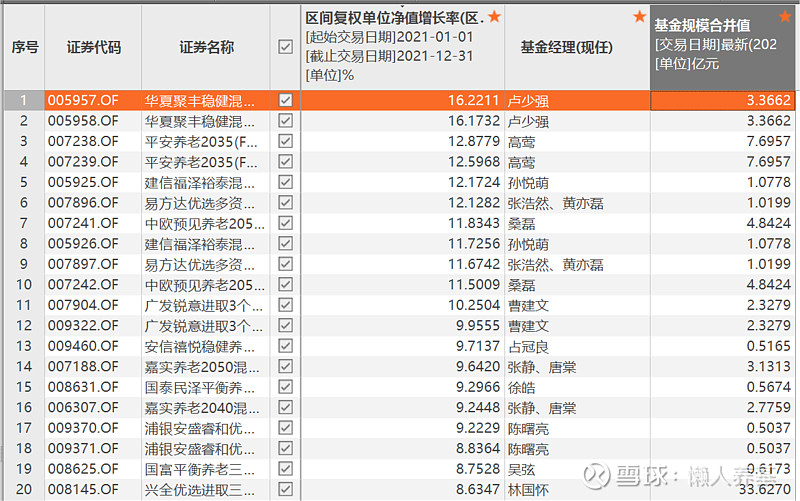Toggle the select-all checkbox in header
The image size is (800, 501).
coord(286,47)
